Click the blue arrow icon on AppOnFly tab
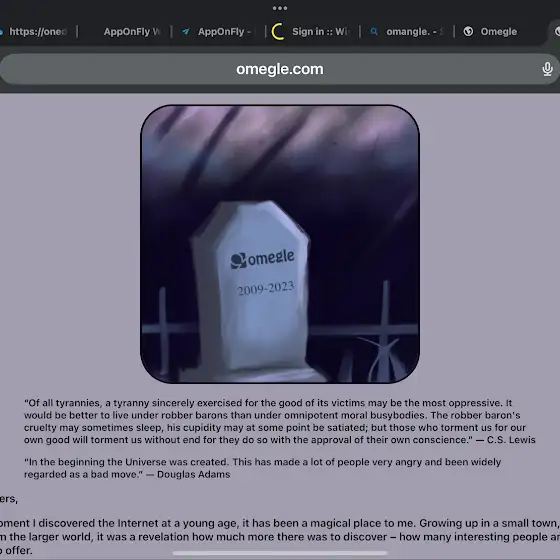Screen dimensions: 560x560 tap(186, 32)
